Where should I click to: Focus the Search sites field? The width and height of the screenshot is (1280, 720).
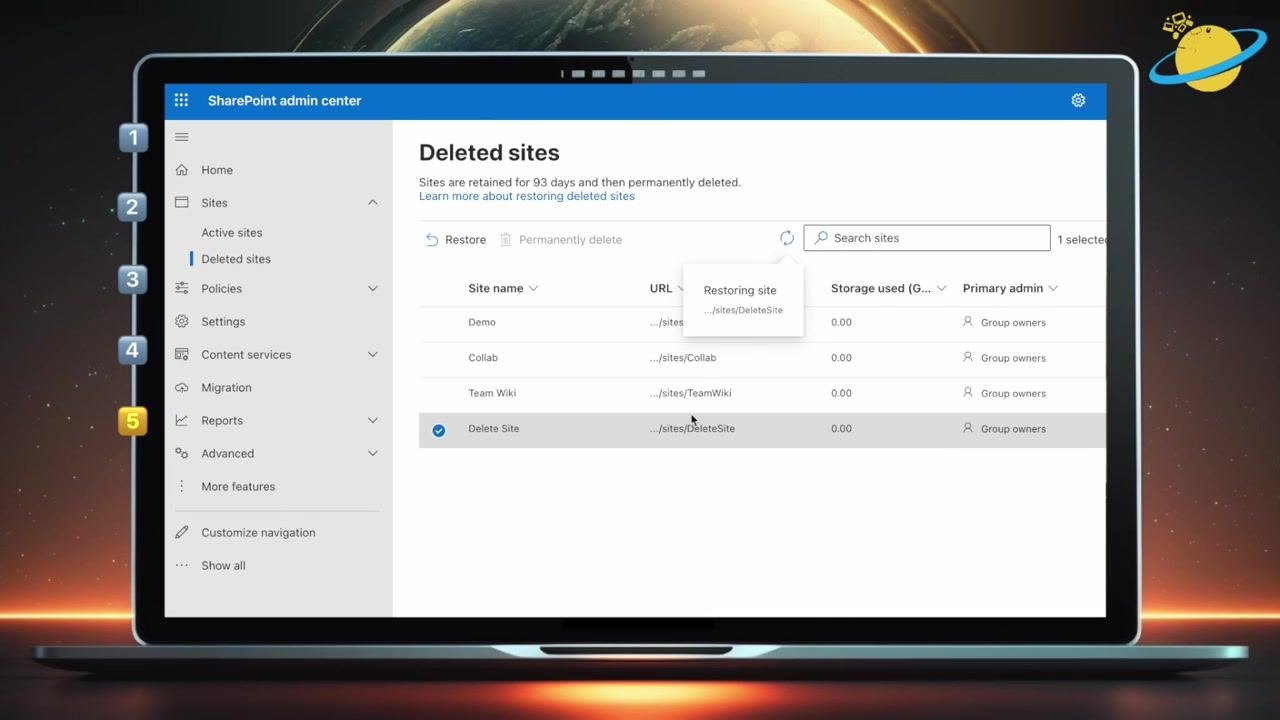click(927, 238)
